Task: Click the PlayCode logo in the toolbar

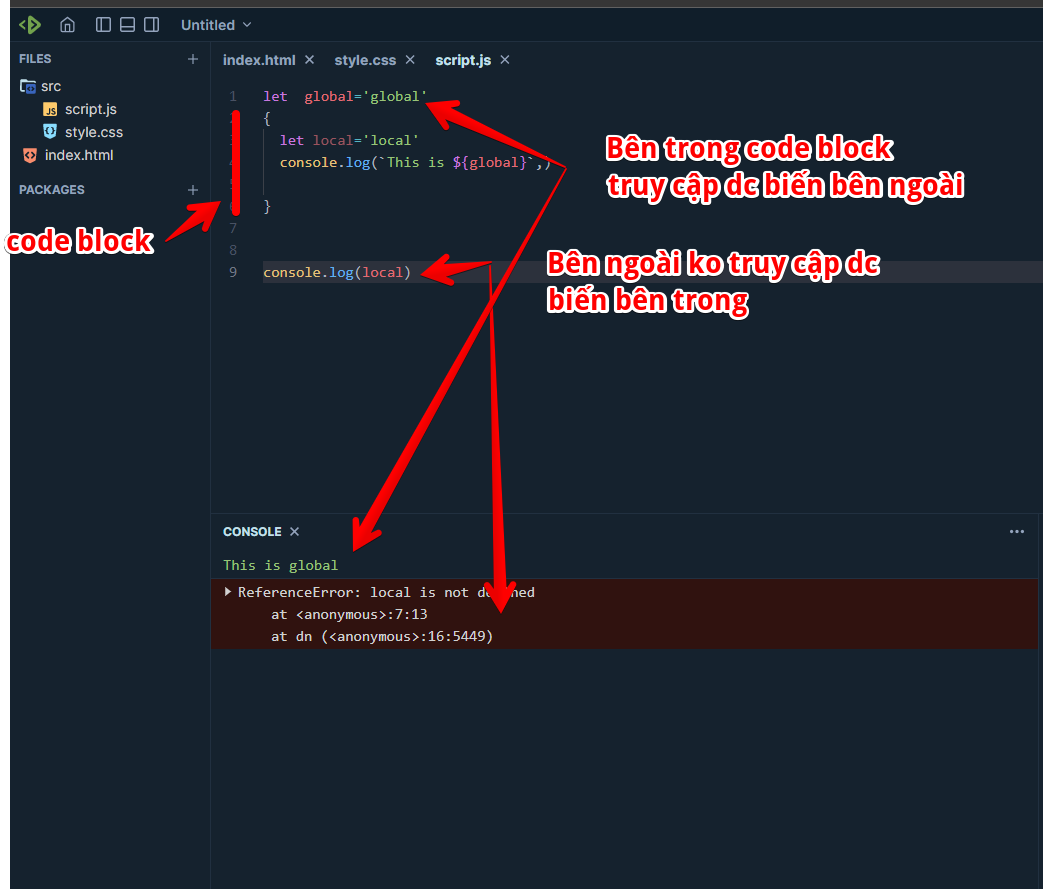Action: tap(29, 24)
